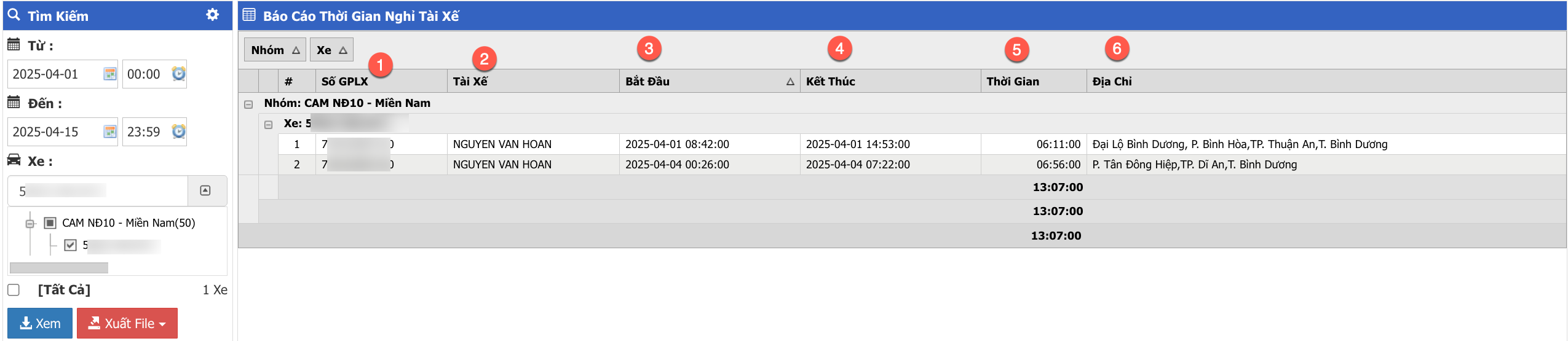Open the calendar picker for Đến date

[109, 131]
